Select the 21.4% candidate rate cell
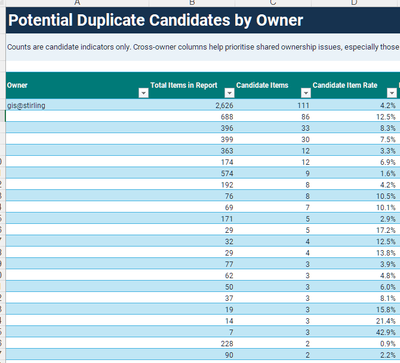Image resolution: width=400 pixels, height=363 pixels. click(x=354, y=321)
